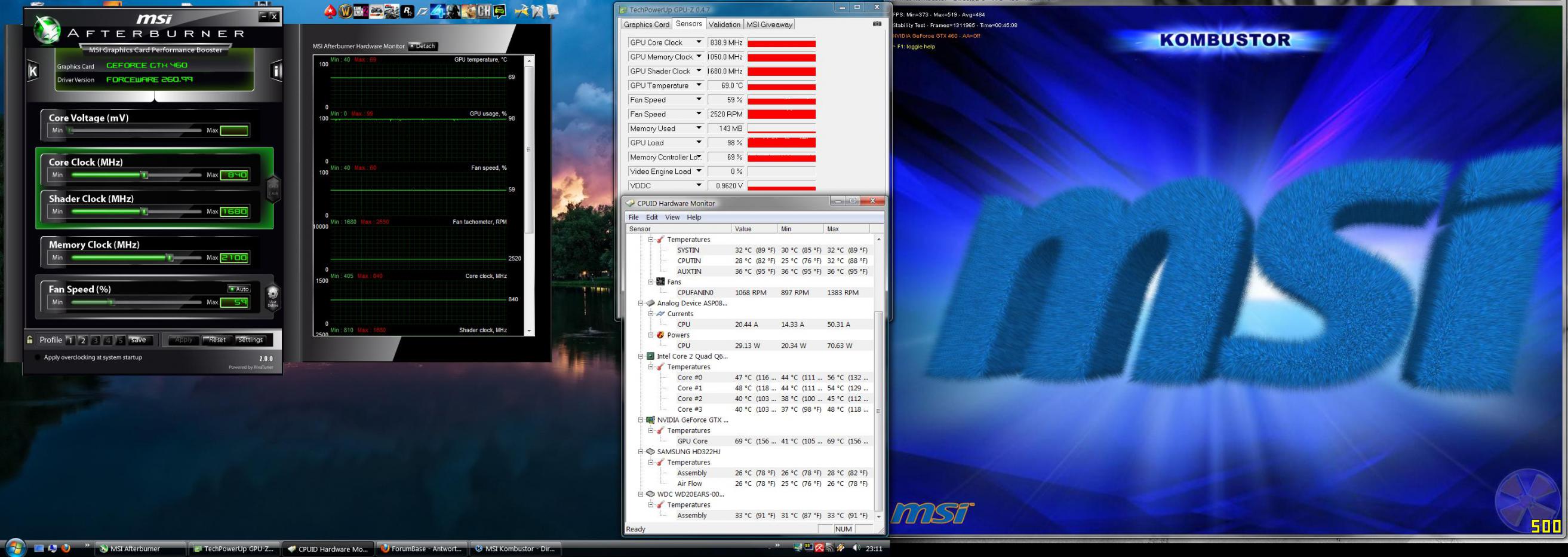Open the fan User Define button
This screenshot has height=557, width=1568.
pyautogui.click(x=273, y=298)
